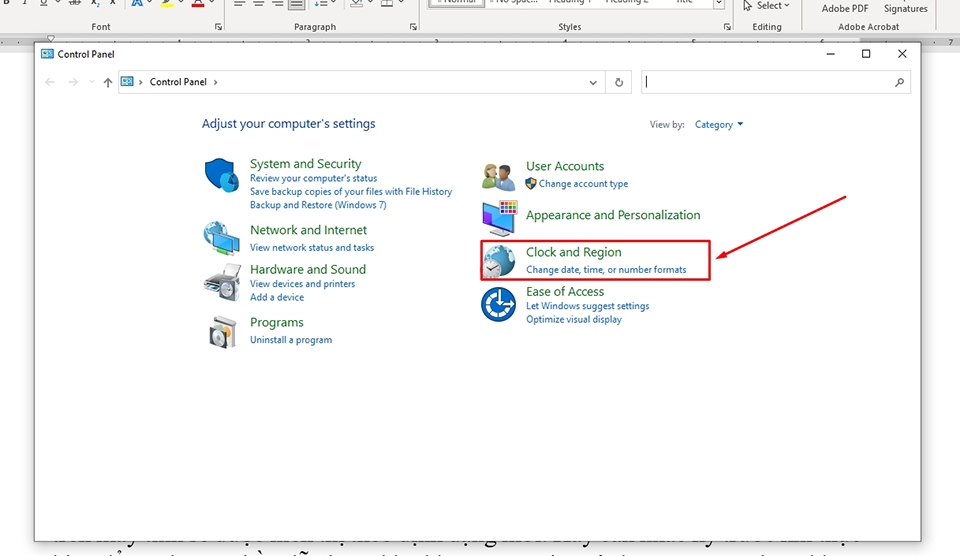The height and width of the screenshot is (556, 960).
Task: Open View network status and tasks link
Action: coord(312,247)
